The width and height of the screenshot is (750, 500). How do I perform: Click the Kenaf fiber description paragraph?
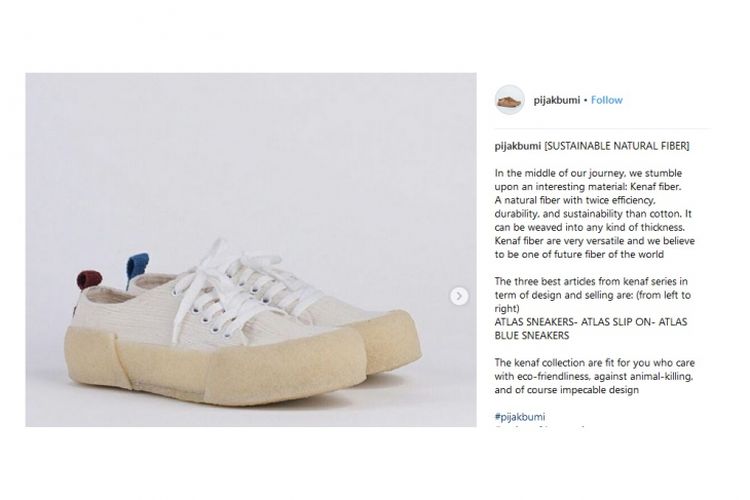(595, 213)
